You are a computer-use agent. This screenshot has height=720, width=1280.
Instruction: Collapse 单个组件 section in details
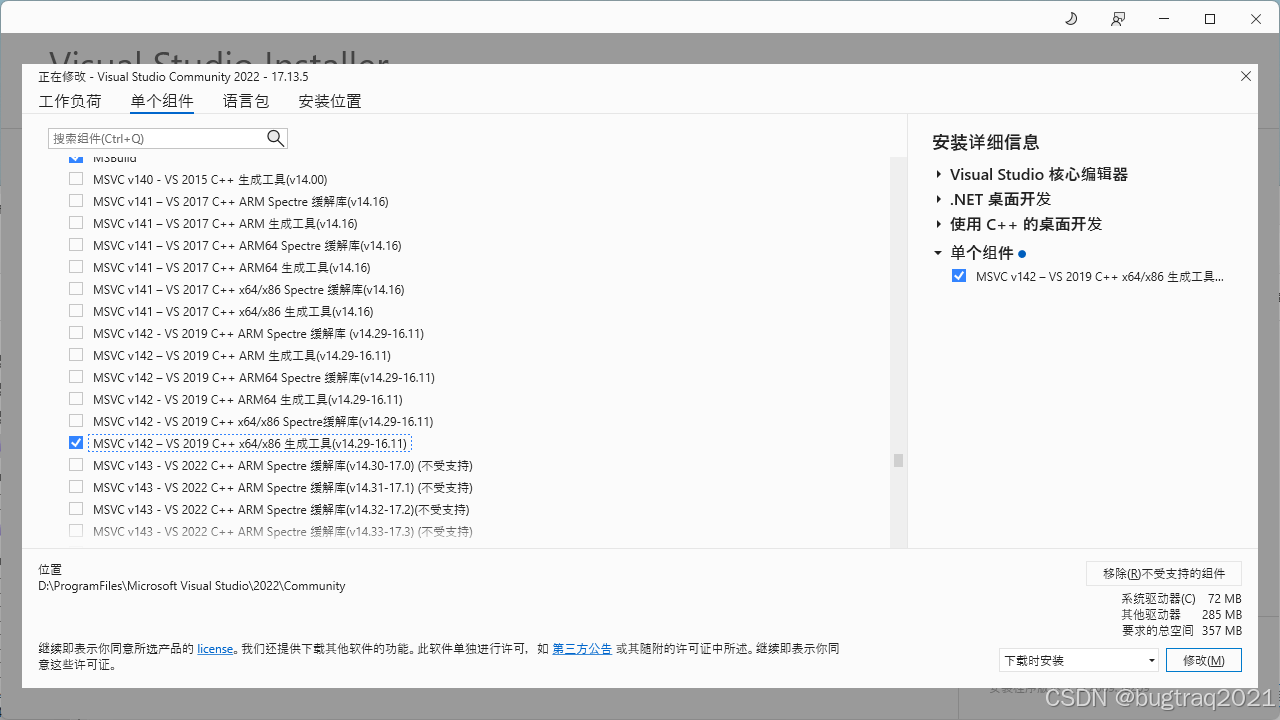click(938, 254)
